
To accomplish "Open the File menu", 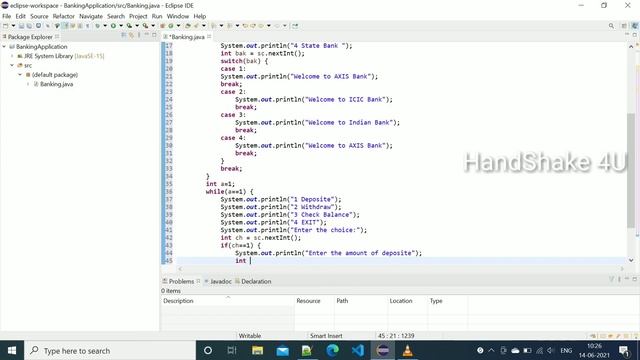I will coord(7,16).
